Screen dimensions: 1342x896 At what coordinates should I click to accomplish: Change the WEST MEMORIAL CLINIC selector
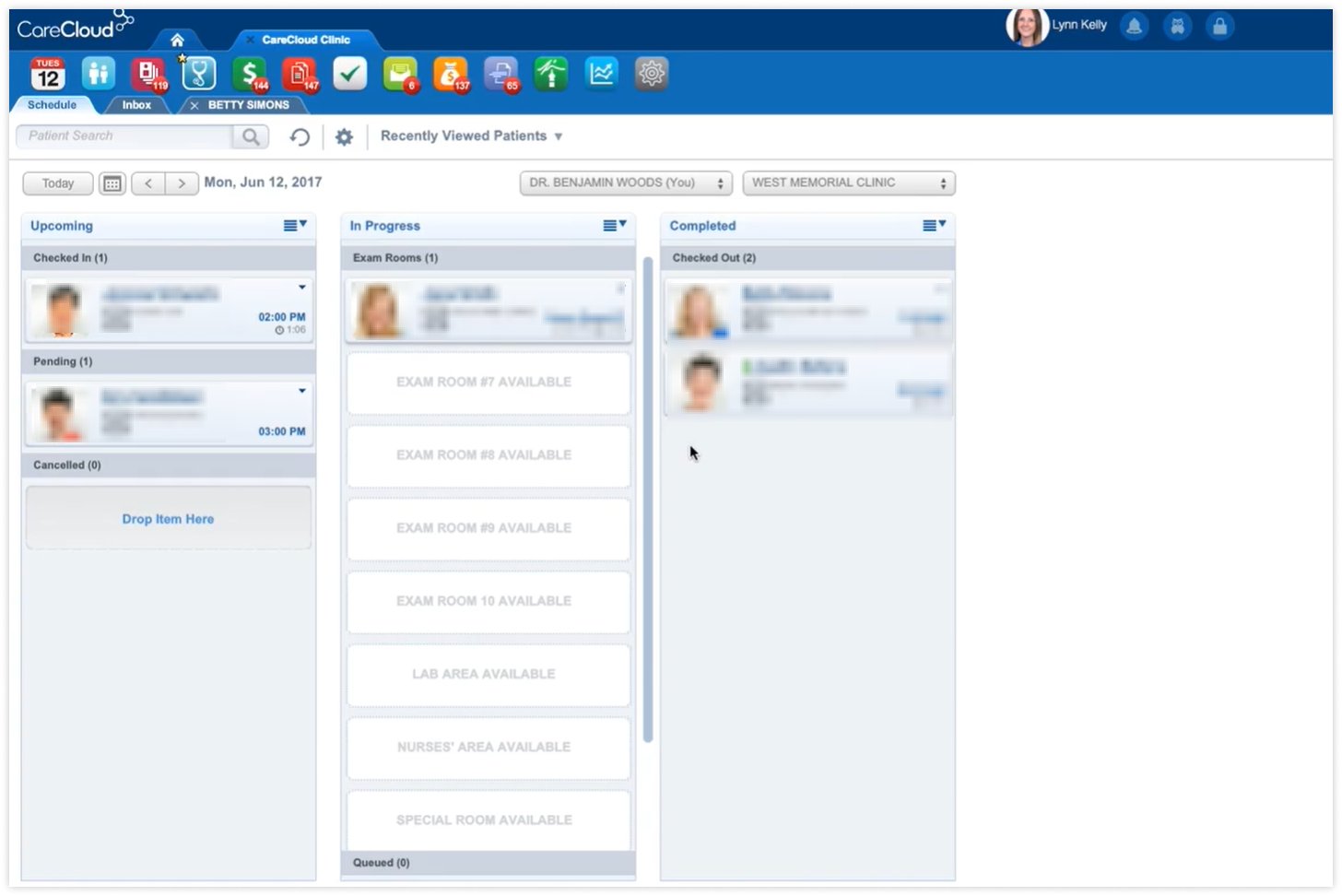point(848,183)
